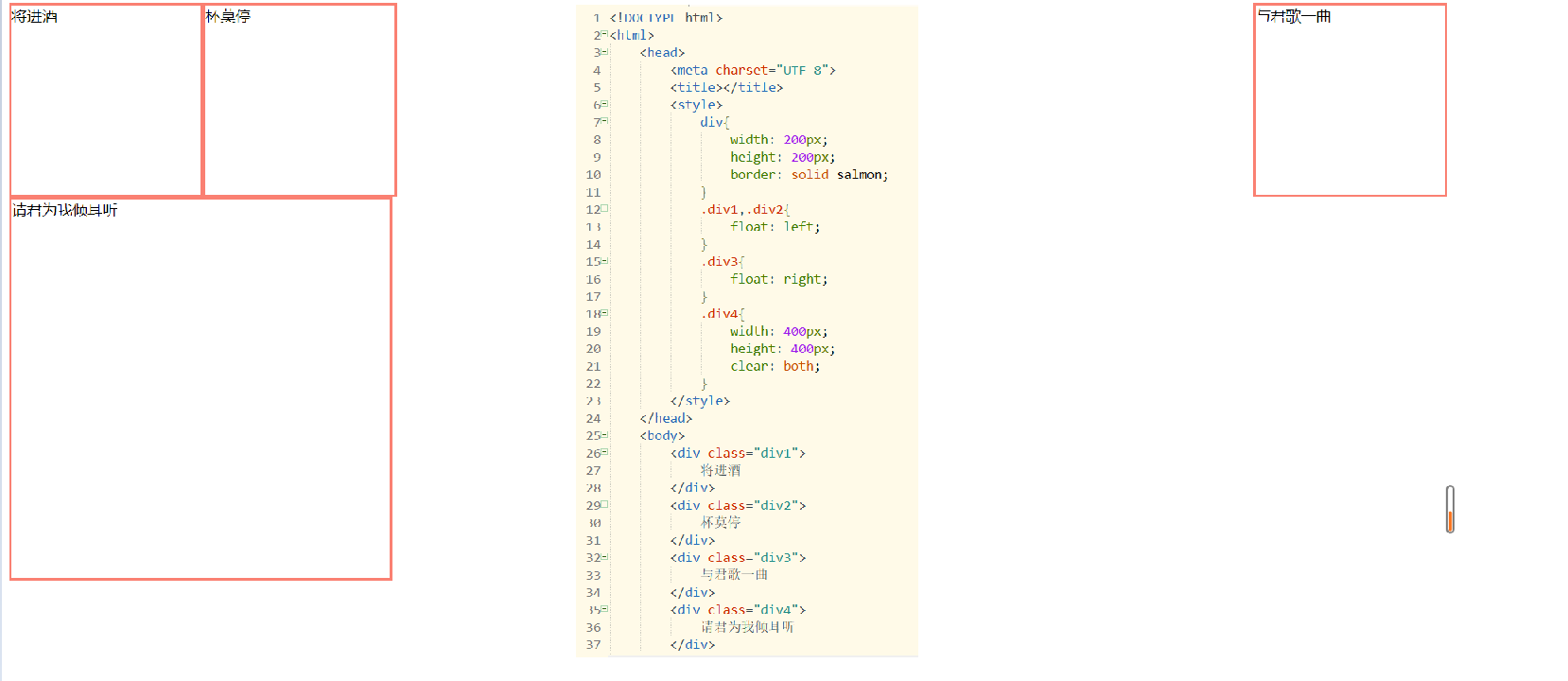1568x681 pixels.
Task: Collapse the fold marker at line 2 html
Action: click(604, 34)
